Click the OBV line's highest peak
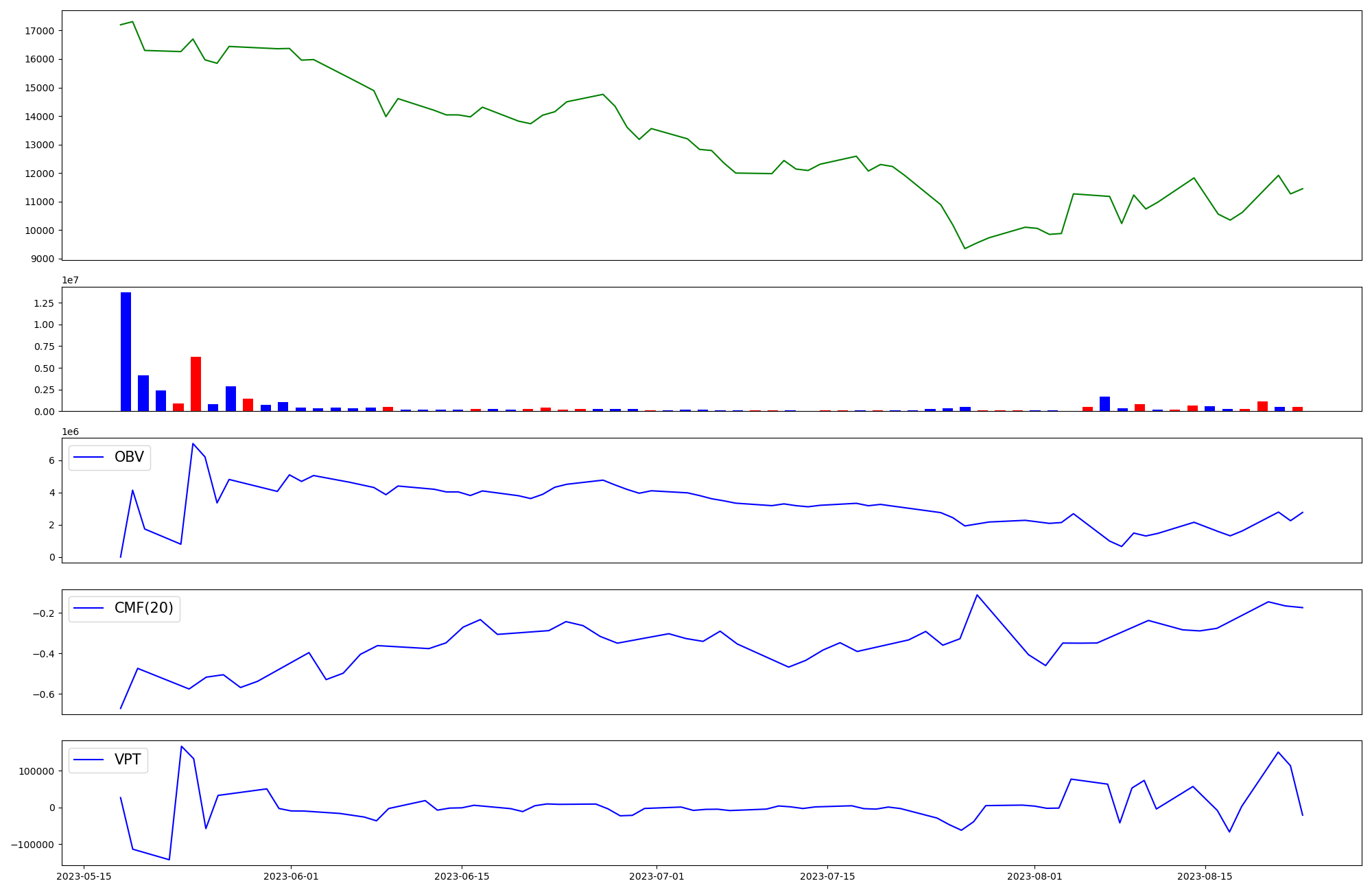Viewport: 1372px width, 892px height. pos(193,443)
